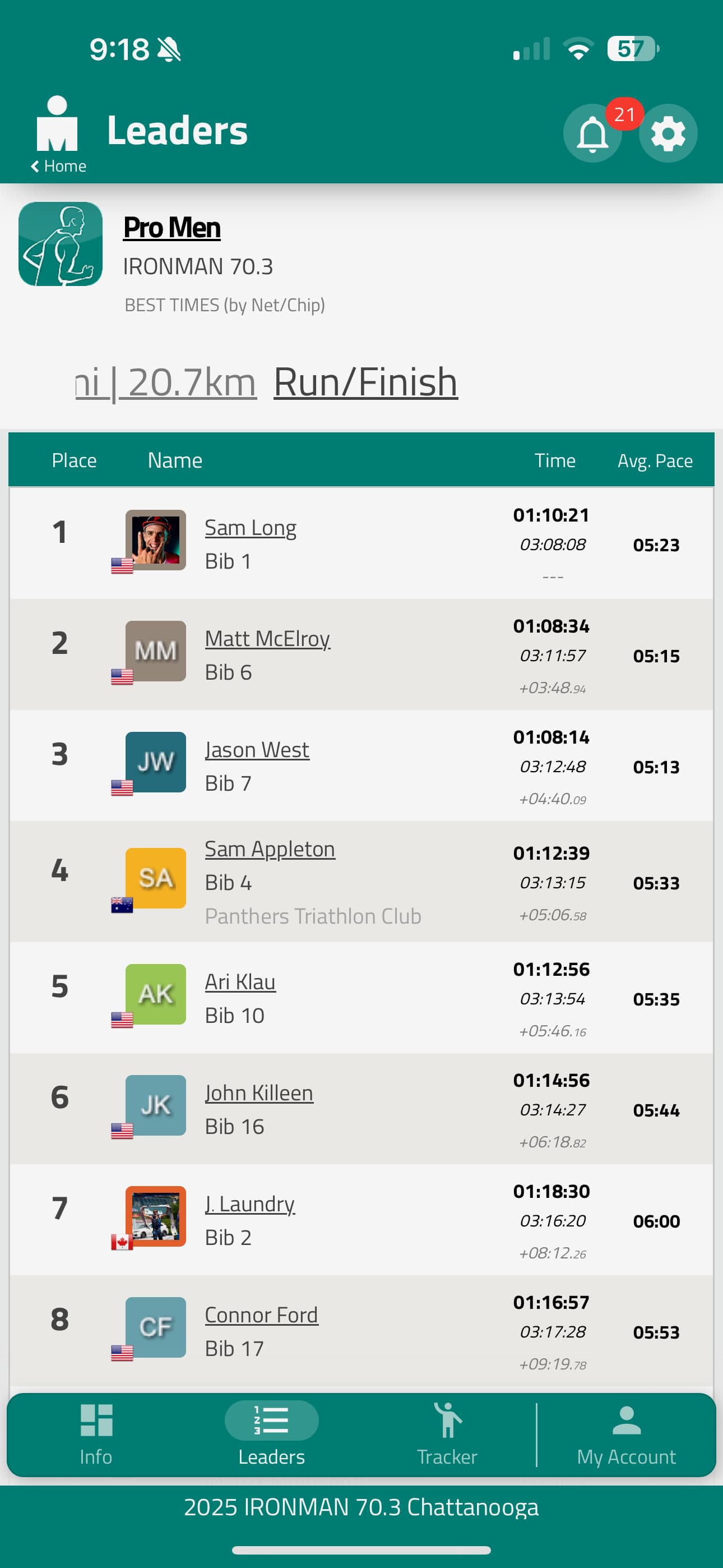Screen dimensions: 723x1568
Task: Tap the JK avatar for John Killeen
Action: coord(156,1105)
